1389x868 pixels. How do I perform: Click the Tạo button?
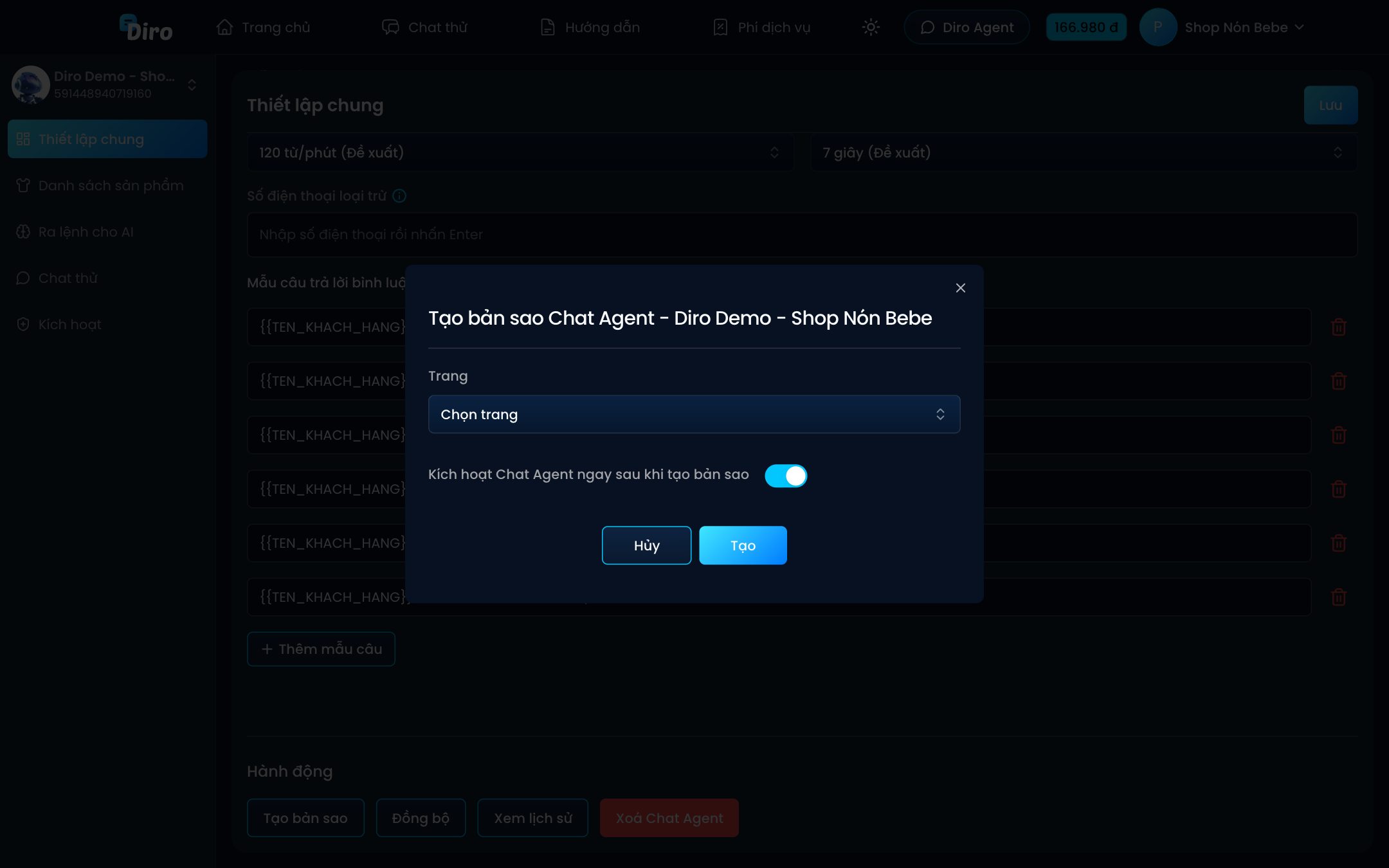pos(743,545)
